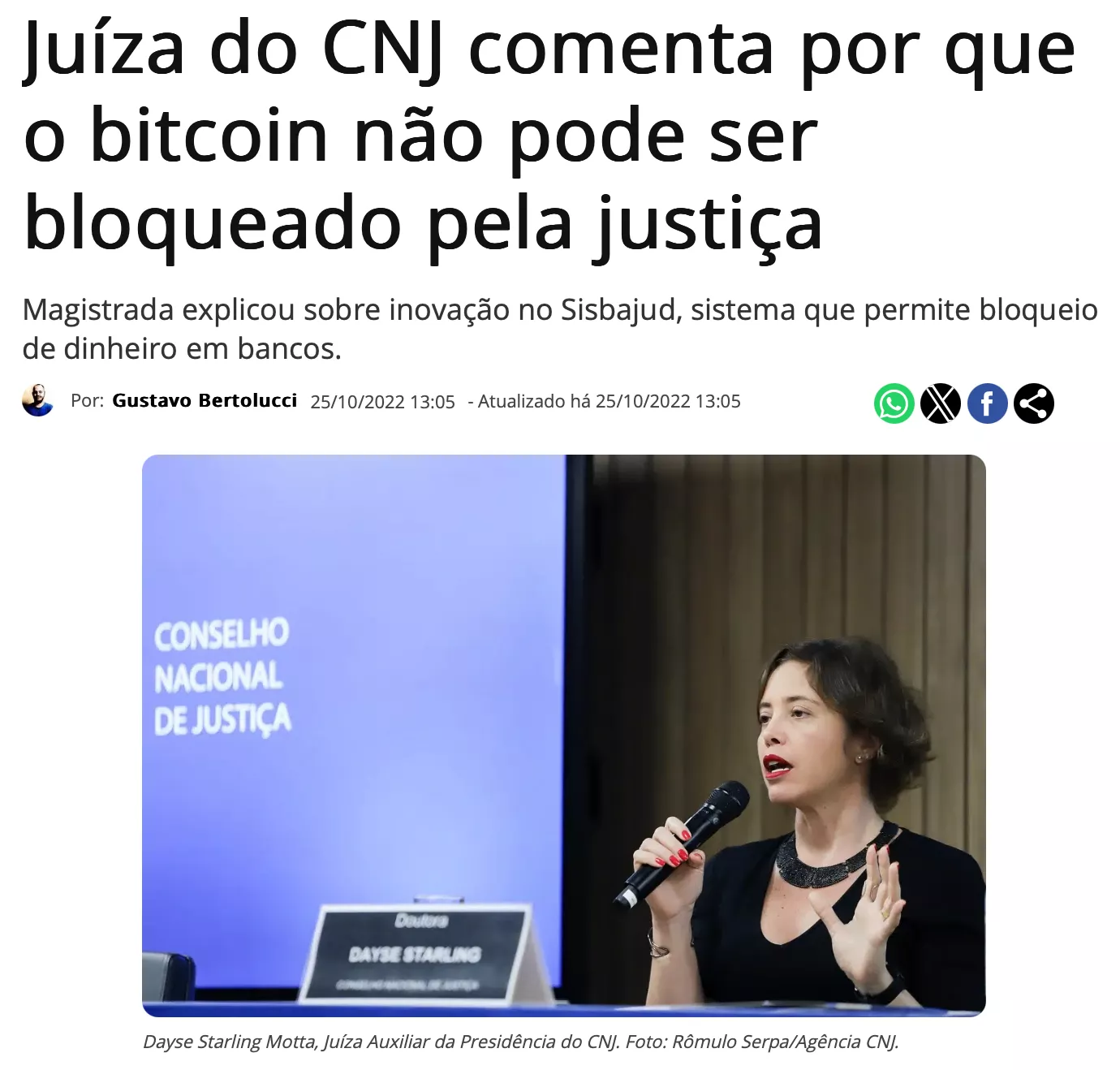Image resolution: width=1120 pixels, height=1070 pixels.
Task: Share the article on Facebook
Action: [988, 403]
